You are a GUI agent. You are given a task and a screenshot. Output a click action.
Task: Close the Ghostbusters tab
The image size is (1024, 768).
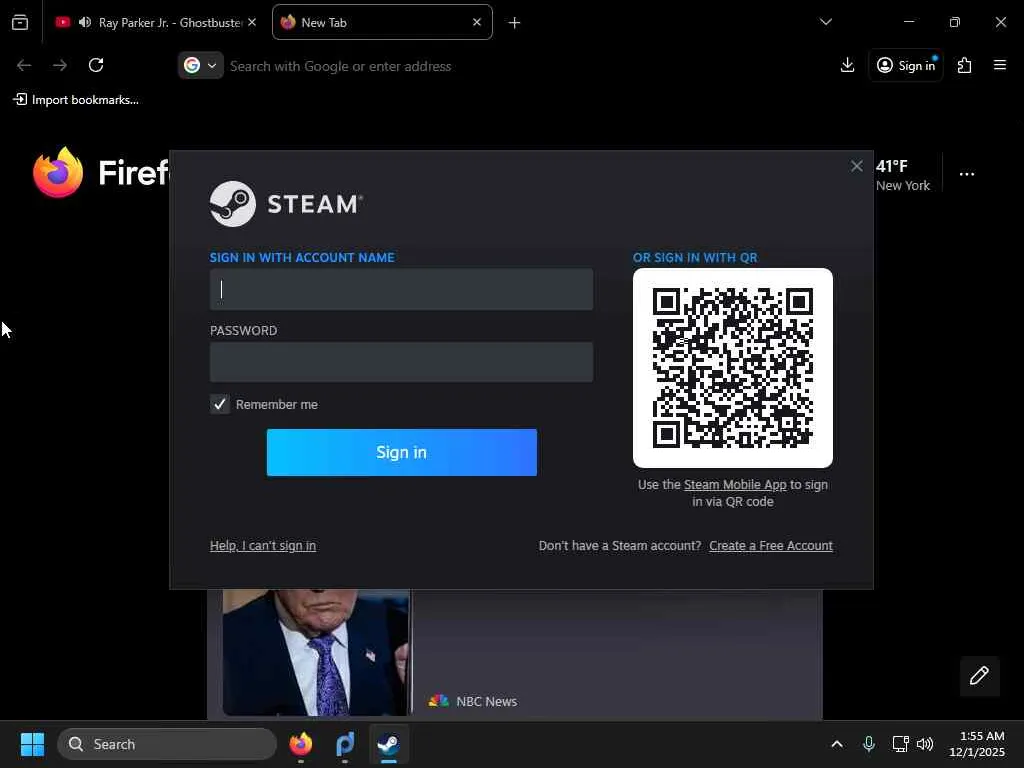tap(252, 22)
